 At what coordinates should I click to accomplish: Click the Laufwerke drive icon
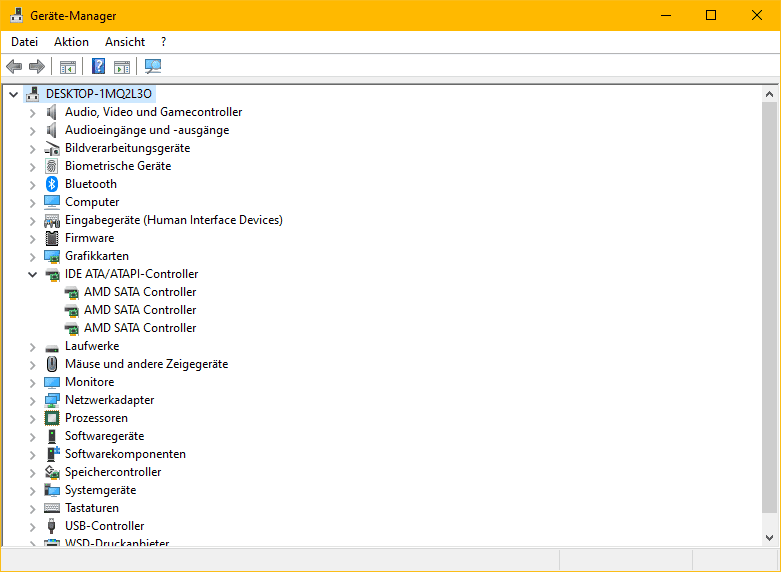[x=52, y=348]
